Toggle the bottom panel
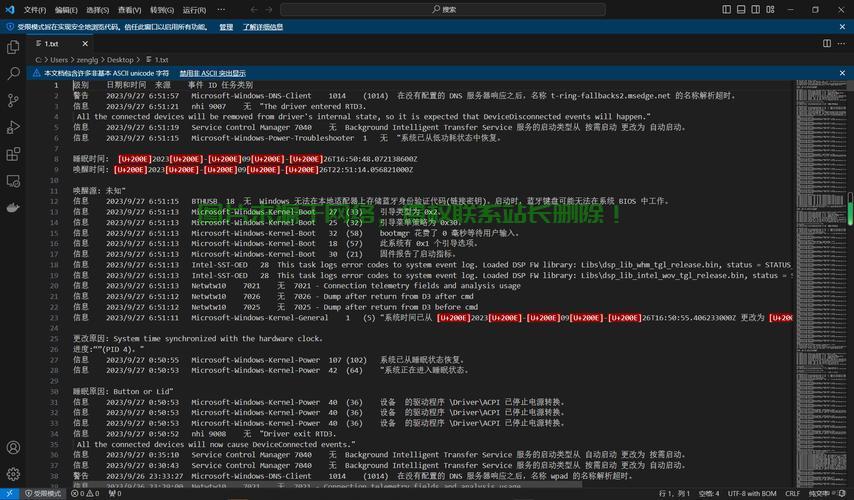 click(741, 9)
